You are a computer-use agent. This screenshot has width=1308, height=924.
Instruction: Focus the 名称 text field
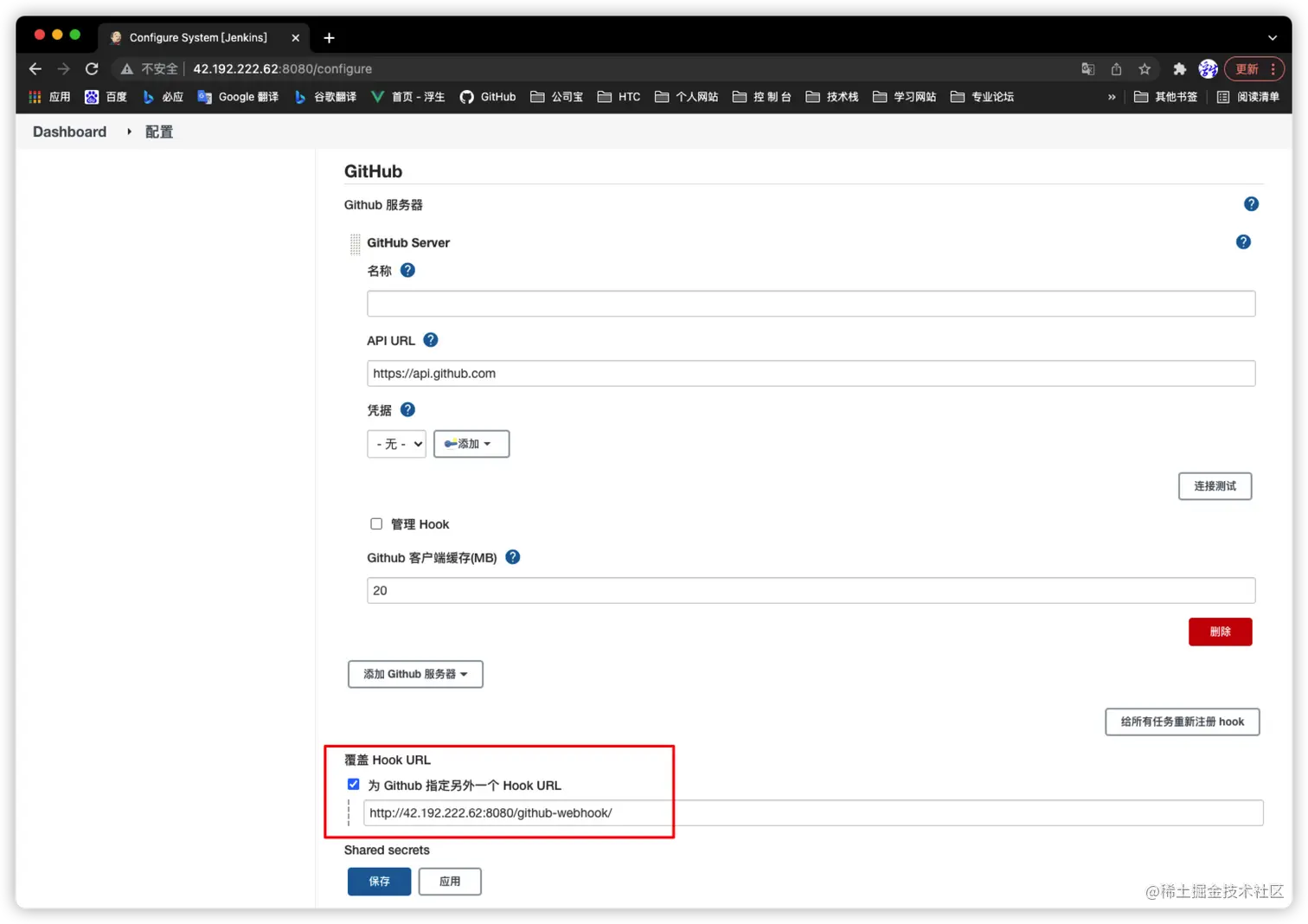point(811,304)
